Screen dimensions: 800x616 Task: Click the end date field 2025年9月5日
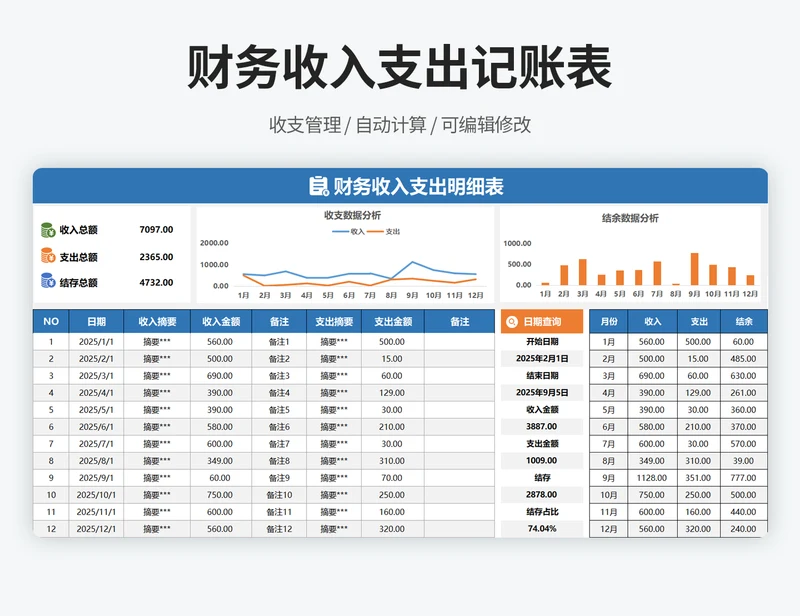pos(542,392)
